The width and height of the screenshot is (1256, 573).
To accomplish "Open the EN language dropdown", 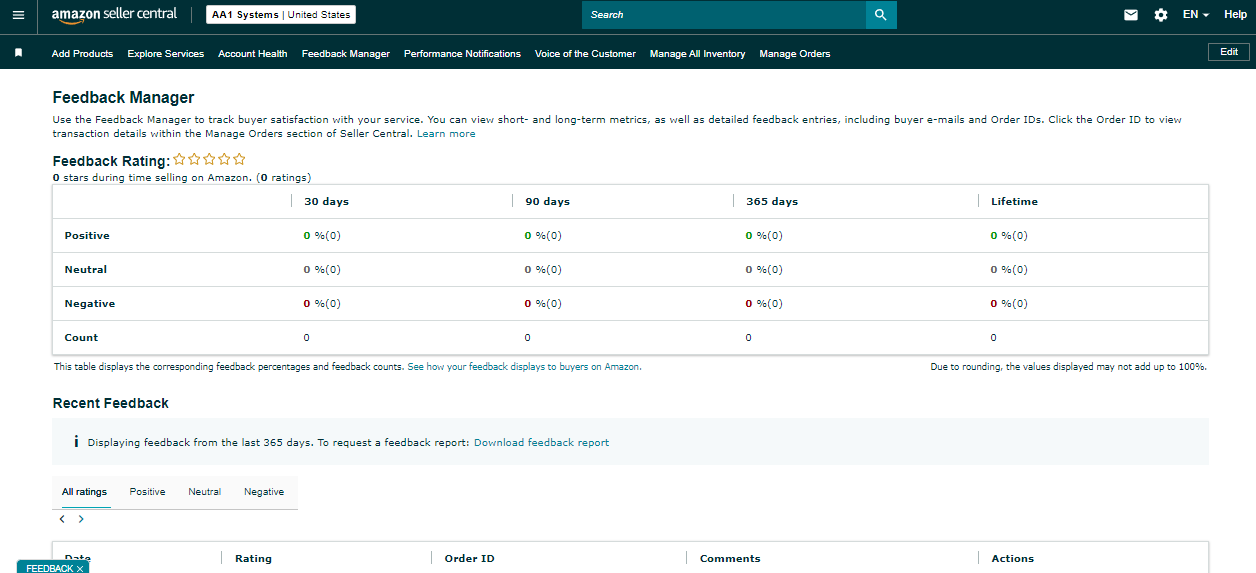I will 1196,15.
